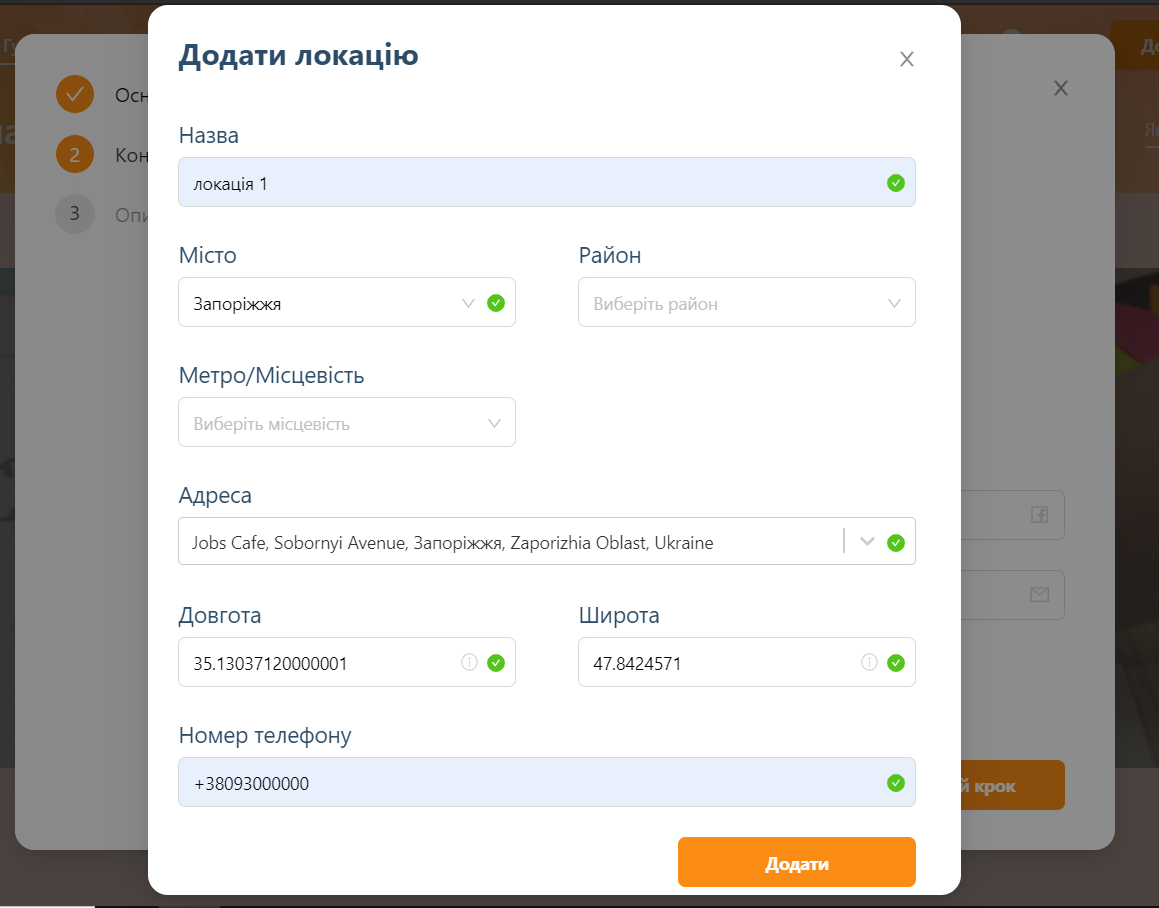Close the Додати локацію dialog
Viewport: 1159px width, 908px height.
click(906, 59)
